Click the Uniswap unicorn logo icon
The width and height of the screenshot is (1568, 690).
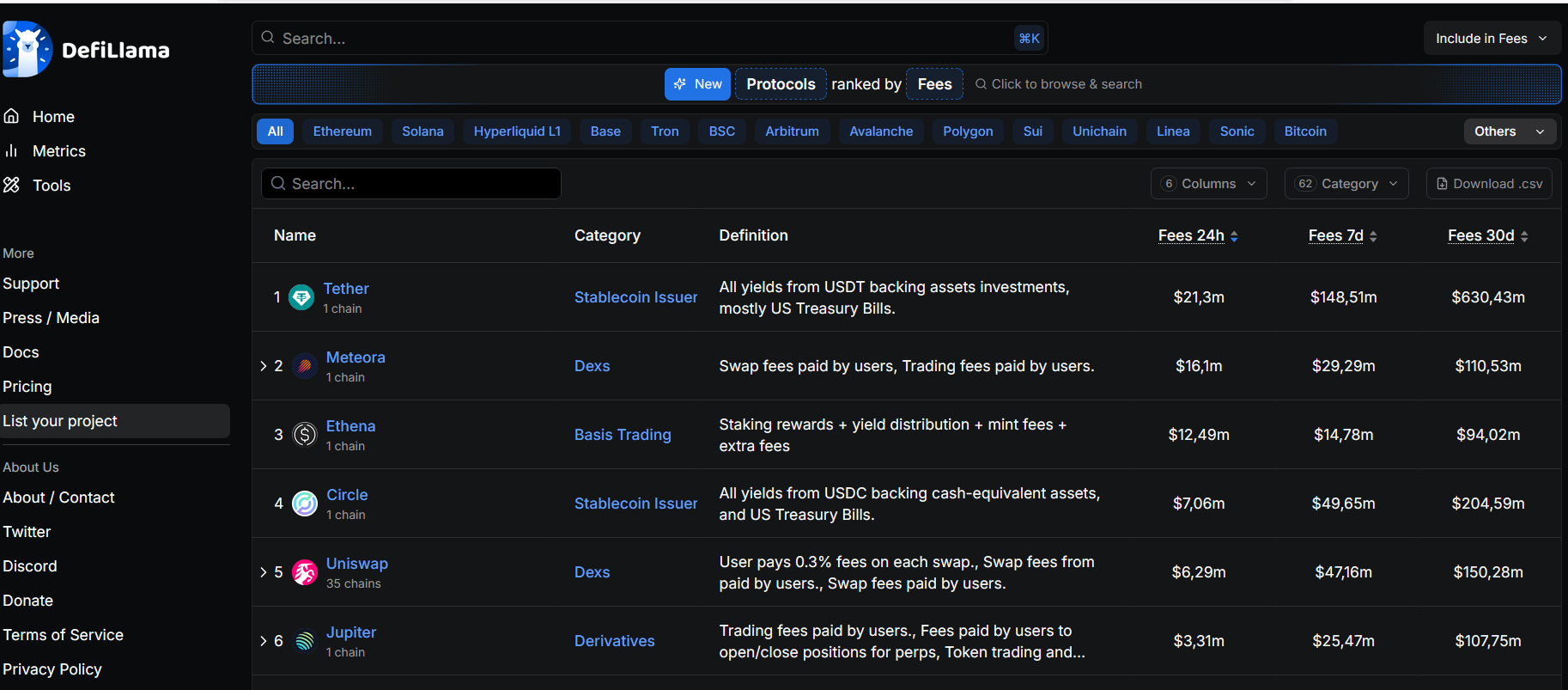pyautogui.click(x=305, y=572)
